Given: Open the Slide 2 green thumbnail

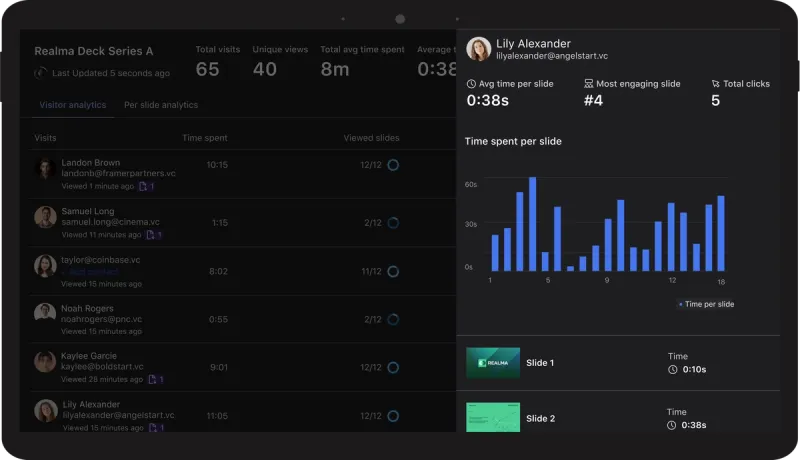Looking at the screenshot, I should click(x=493, y=417).
